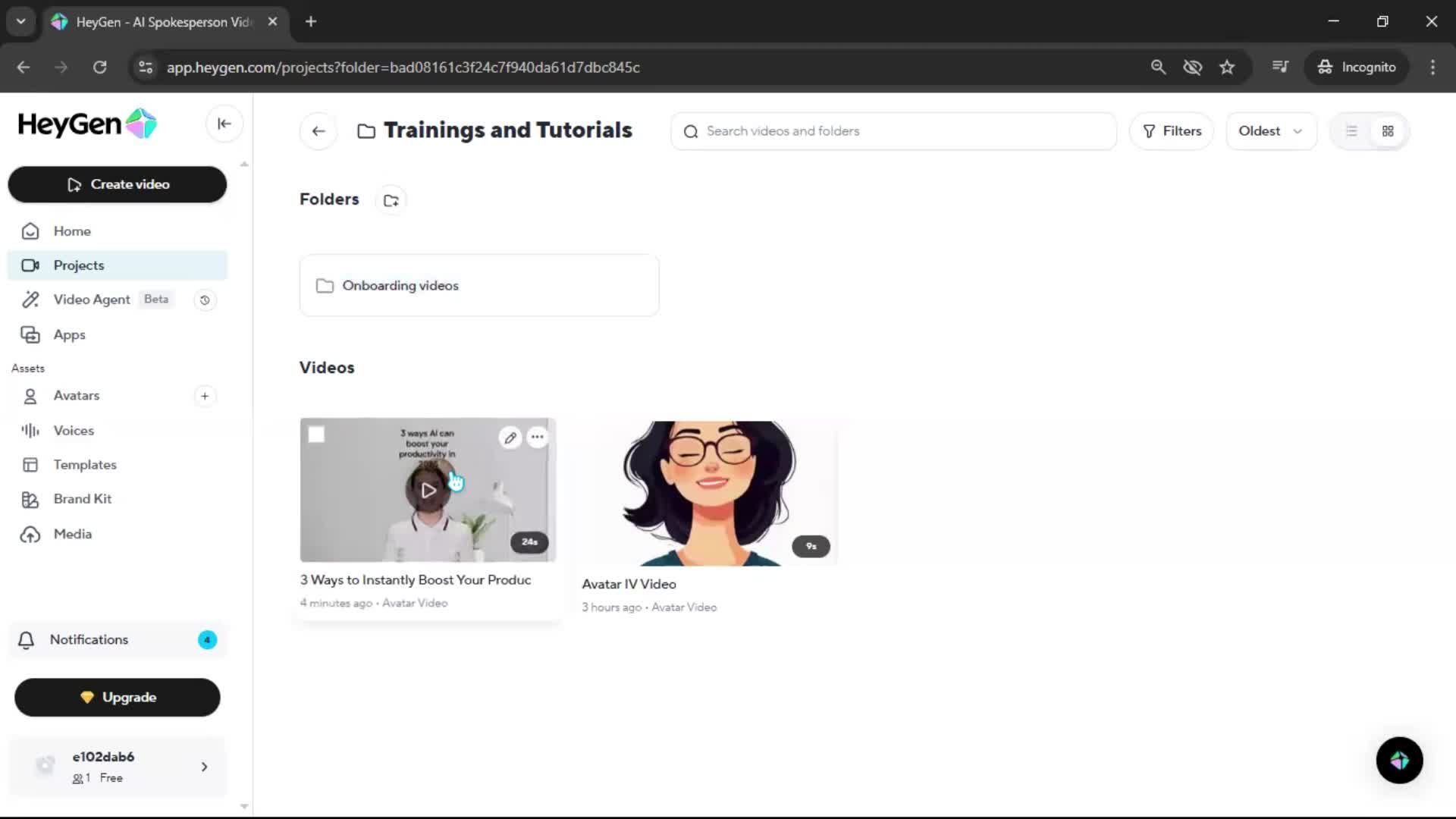The height and width of the screenshot is (819, 1456).
Task: Open the three-dots menu on video thumbnail
Action: (x=537, y=438)
